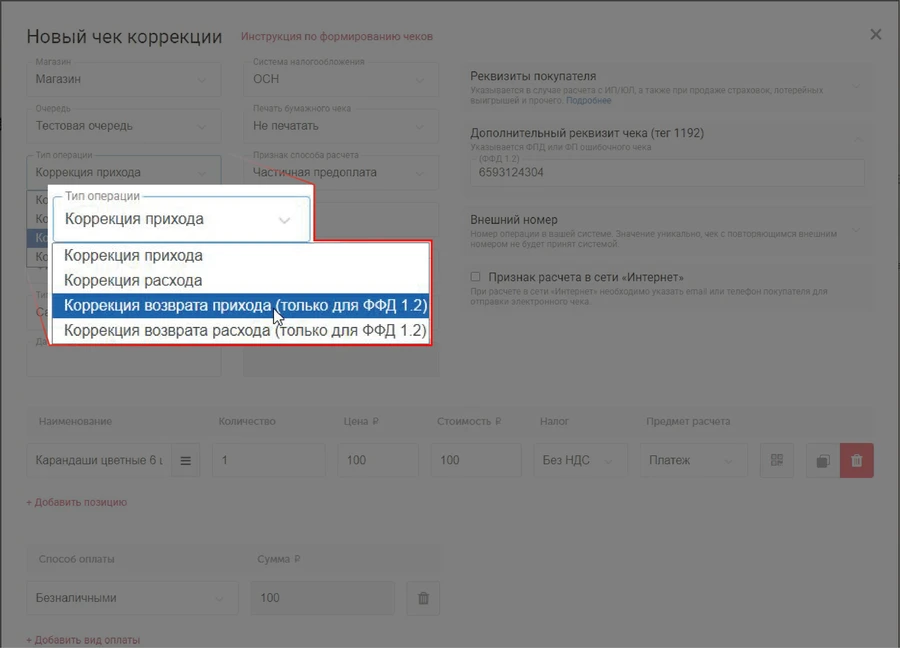Expand the Внешний номер section
This screenshot has height=648, width=900.
855,228
